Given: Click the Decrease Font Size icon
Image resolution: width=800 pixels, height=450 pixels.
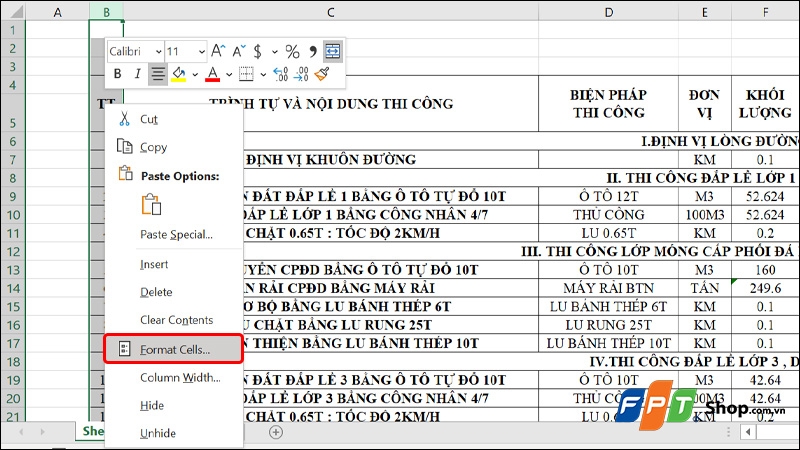Looking at the screenshot, I should (x=238, y=51).
